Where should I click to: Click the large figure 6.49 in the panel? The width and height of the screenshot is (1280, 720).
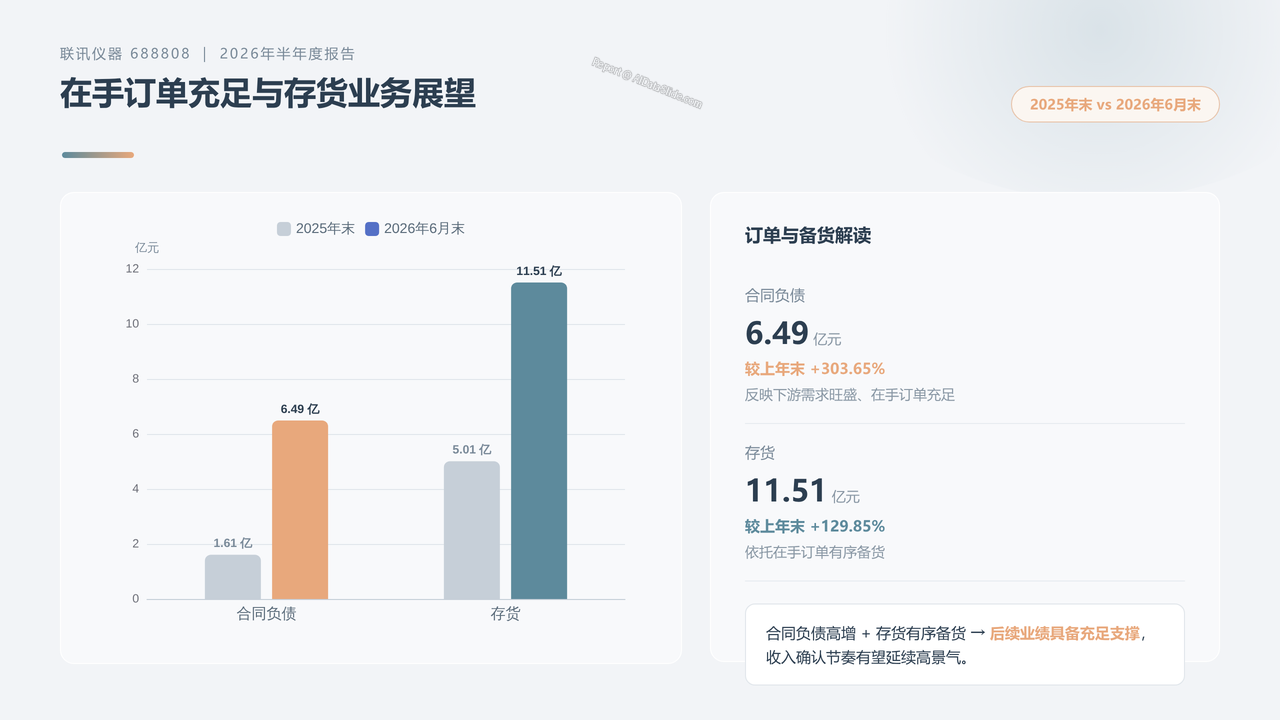coord(777,333)
